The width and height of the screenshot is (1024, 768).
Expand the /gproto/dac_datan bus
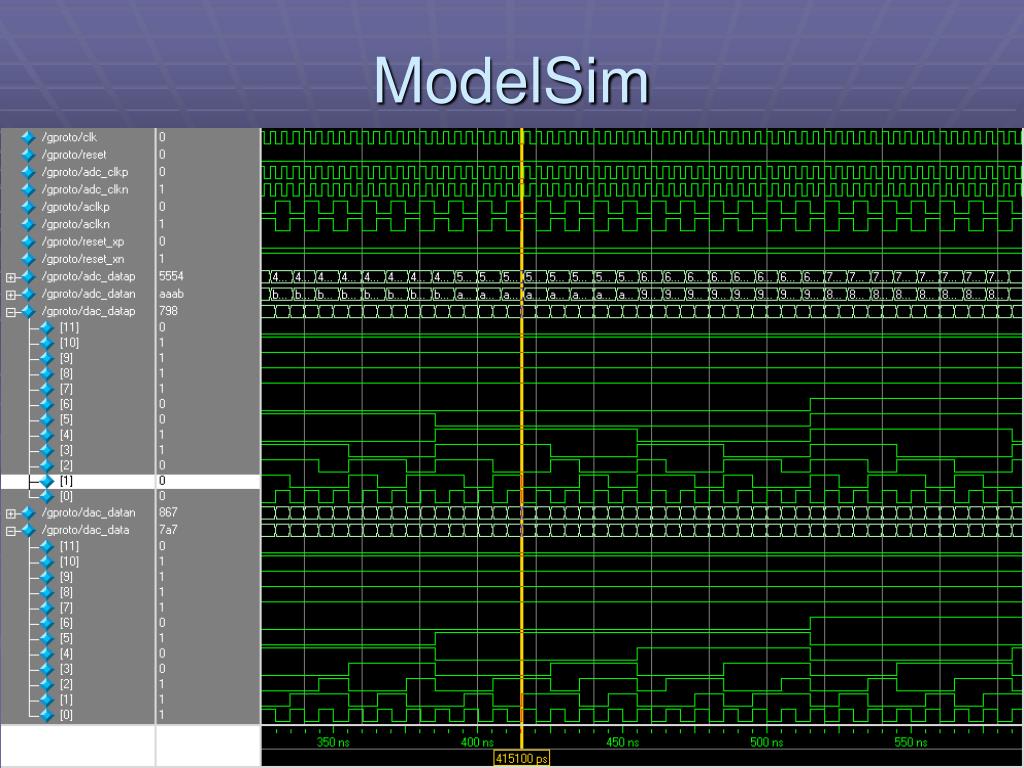(x=10, y=513)
